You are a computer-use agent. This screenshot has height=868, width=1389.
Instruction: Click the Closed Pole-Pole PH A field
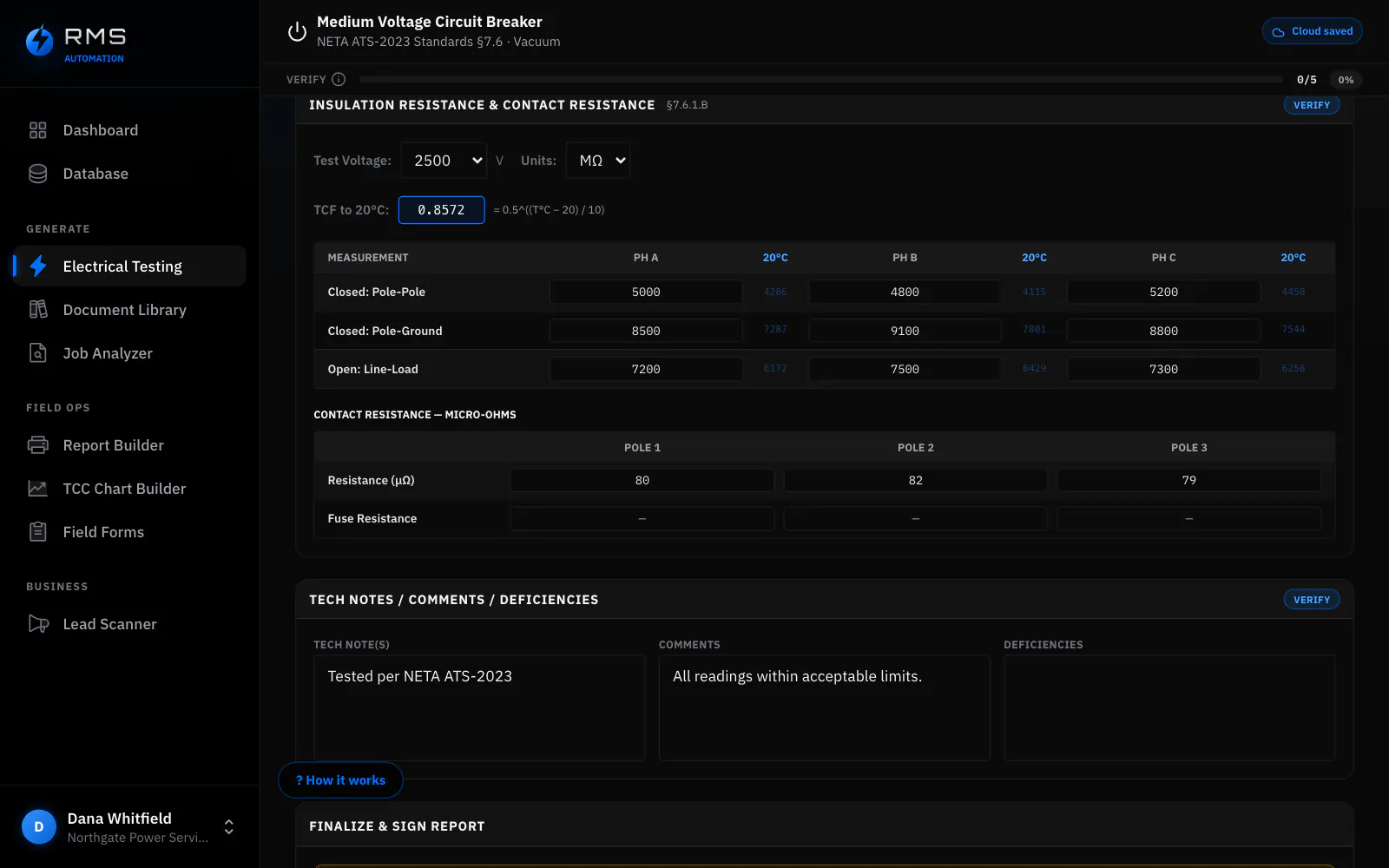point(646,293)
